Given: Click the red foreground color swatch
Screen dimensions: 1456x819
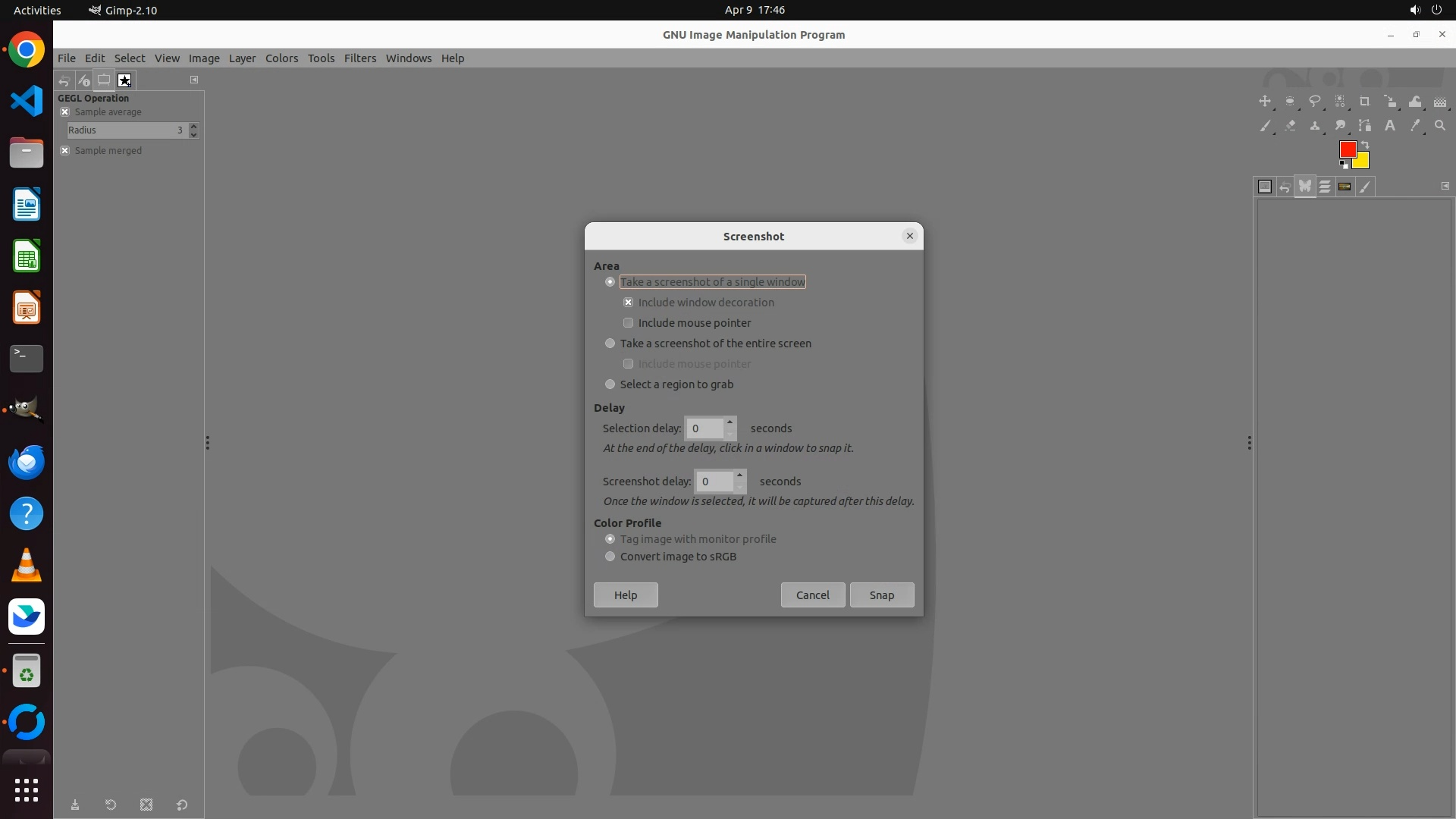Looking at the screenshot, I should click(1347, 149).
